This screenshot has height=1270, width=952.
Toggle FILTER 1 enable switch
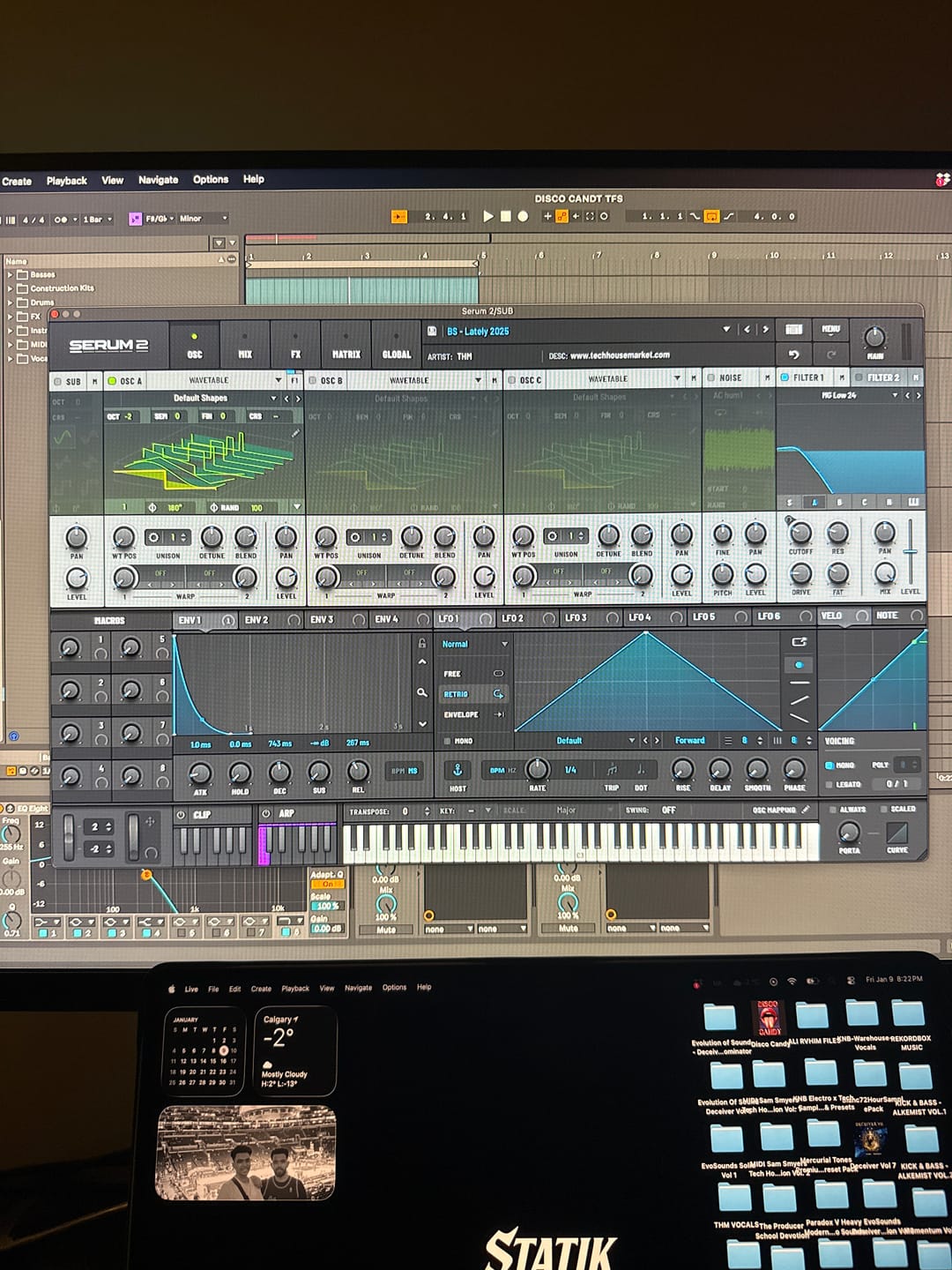pyautogui.click(x=785, y=377)
